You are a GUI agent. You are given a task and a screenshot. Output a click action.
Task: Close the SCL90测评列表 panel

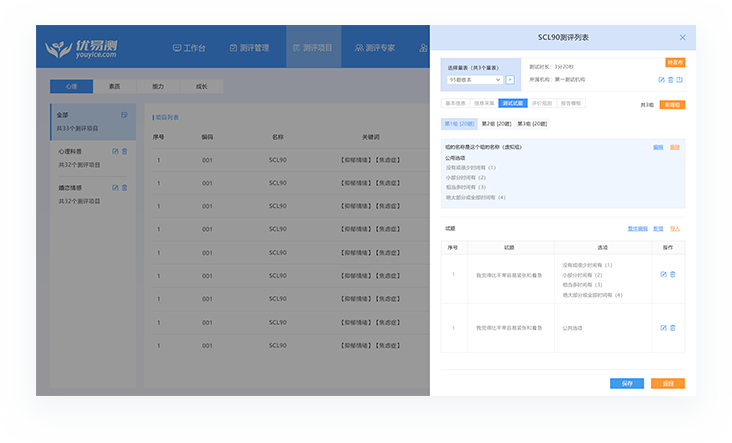coord(683,37)
